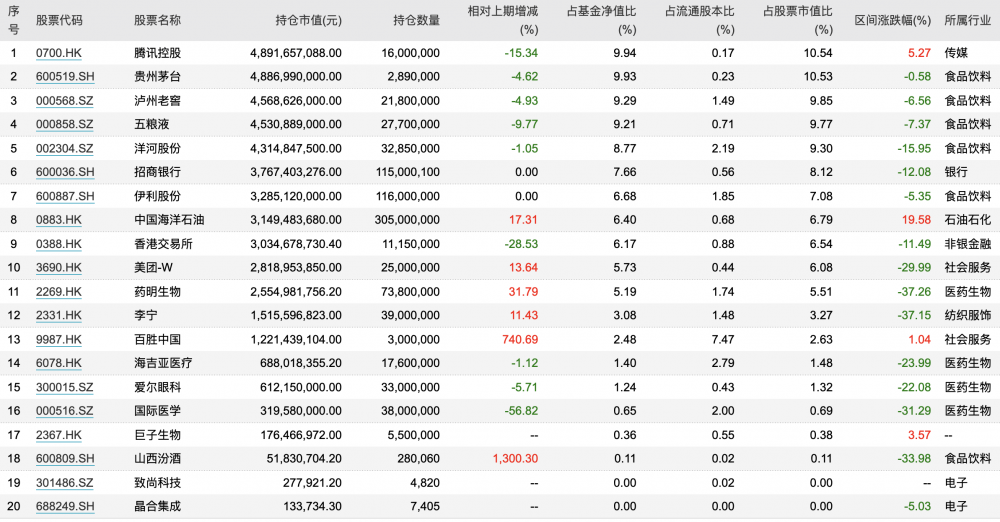The width and height of the screenshot is (1000, 522).
Task: Select stock name 药明生物
Action: click(158, 292)
